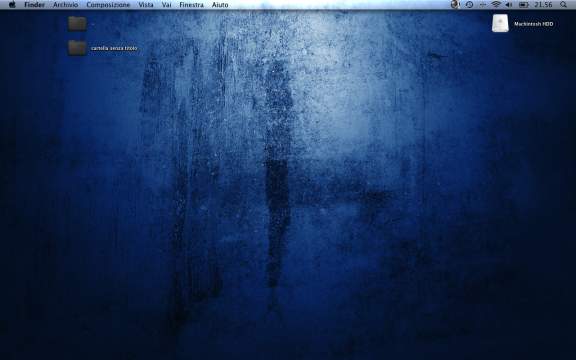
Task: Open the Aiuto menu
Action: click(220, 5)
